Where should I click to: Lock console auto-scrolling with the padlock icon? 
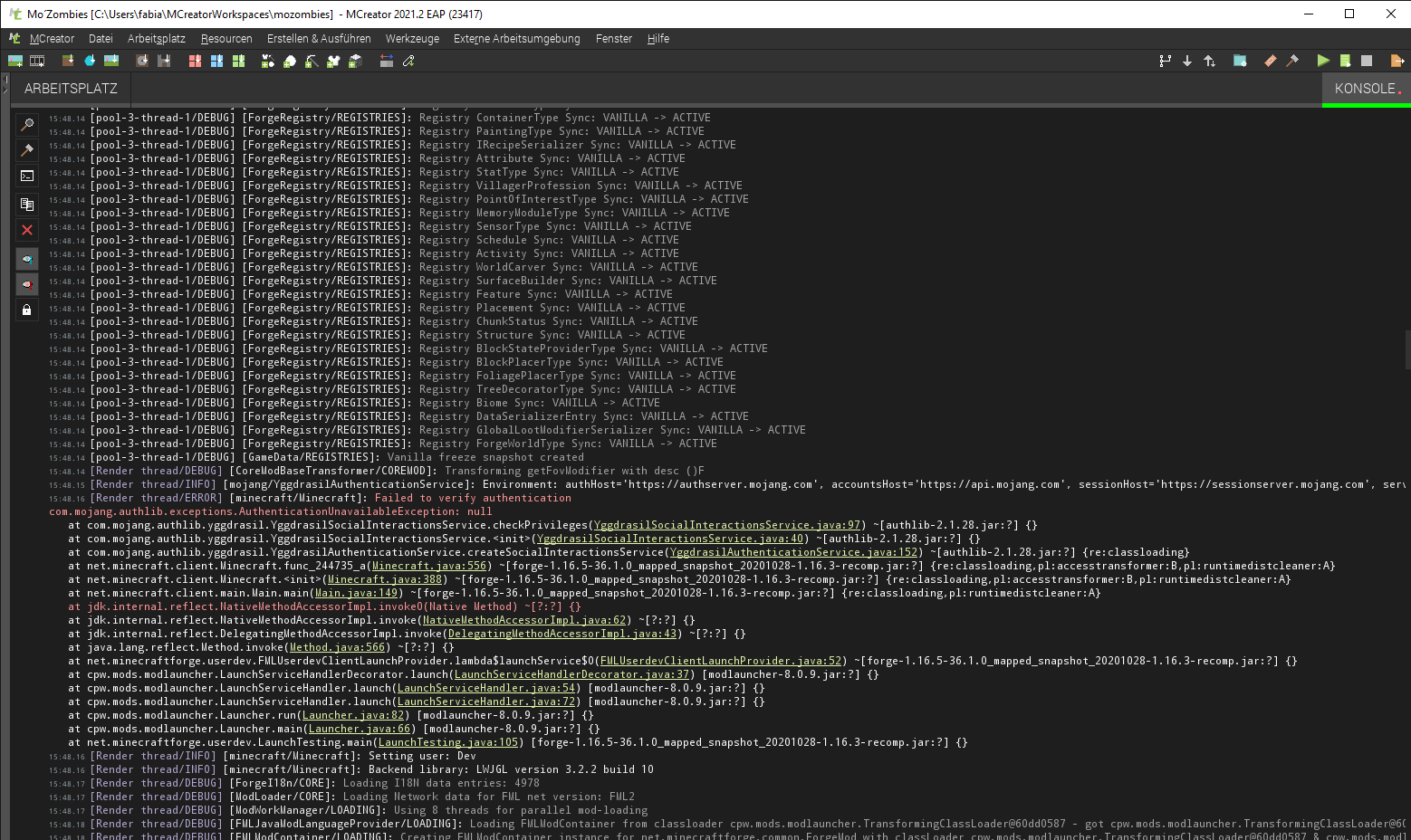click(x=26, y=310)
